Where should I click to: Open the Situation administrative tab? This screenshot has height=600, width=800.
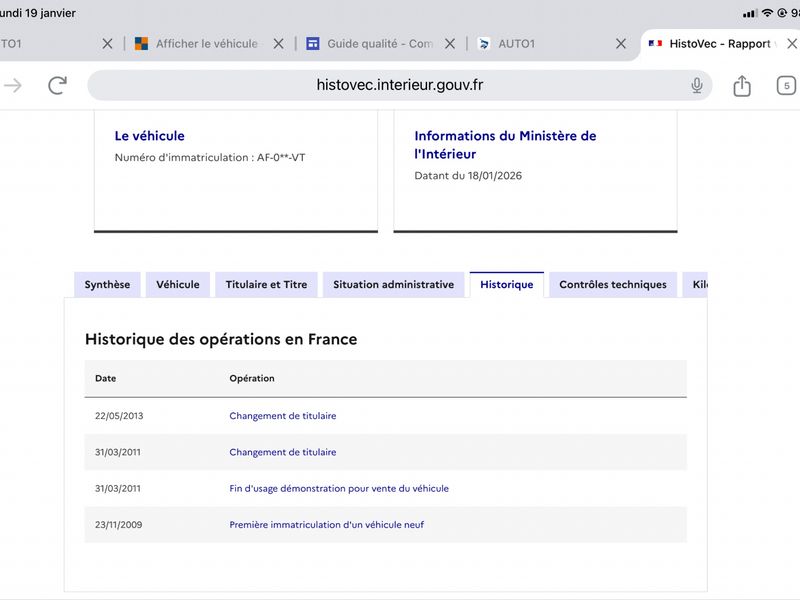[393, 285]
